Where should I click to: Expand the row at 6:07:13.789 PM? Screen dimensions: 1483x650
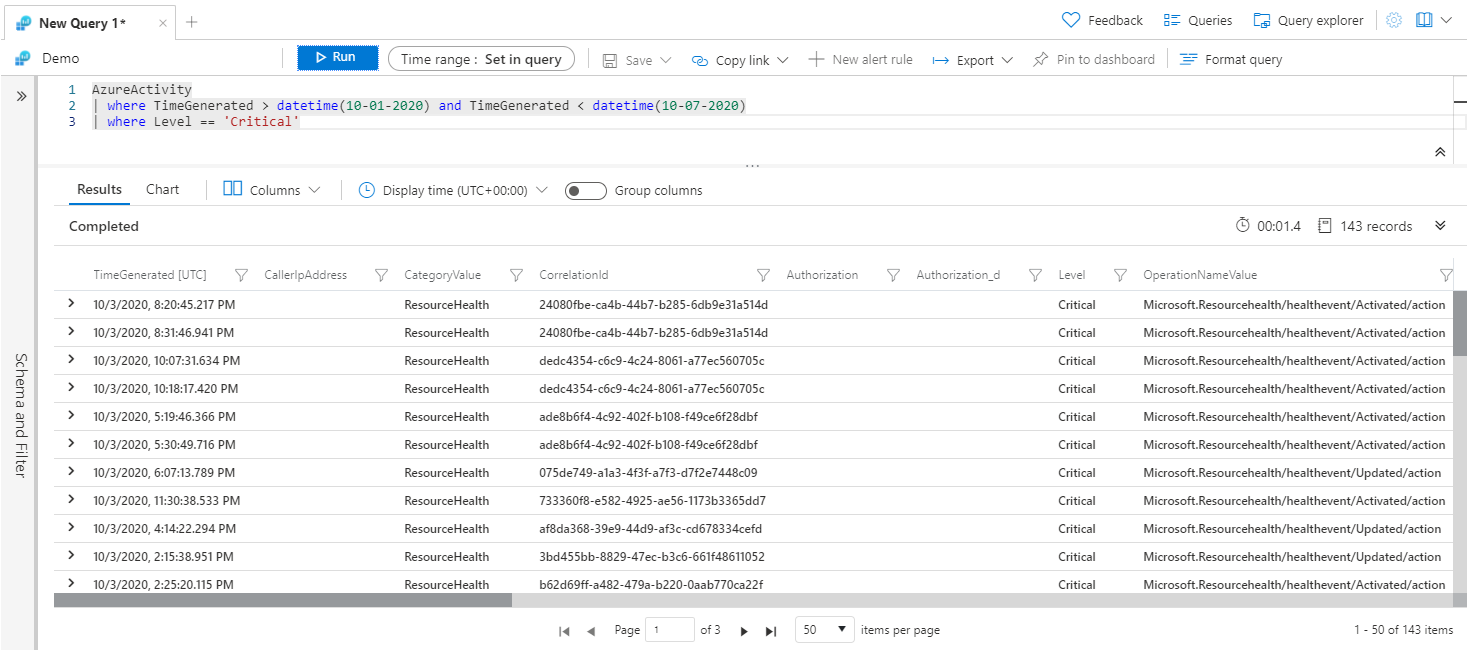point(71,472)
